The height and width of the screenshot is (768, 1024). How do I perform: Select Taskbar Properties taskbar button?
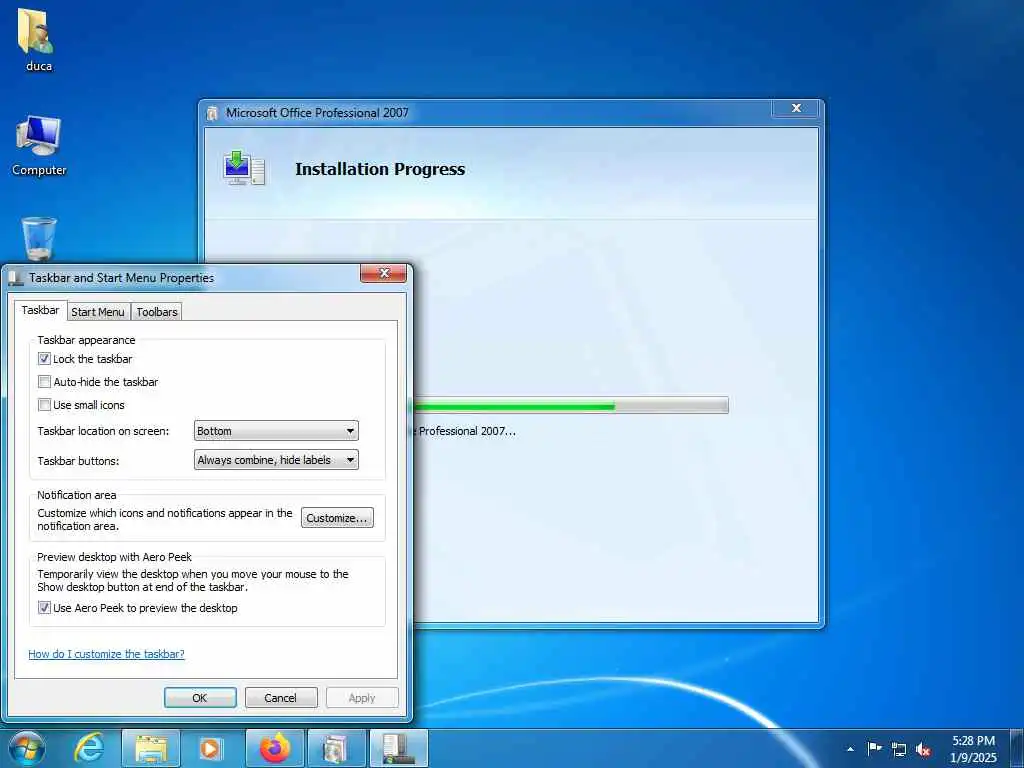coord(398,748)
